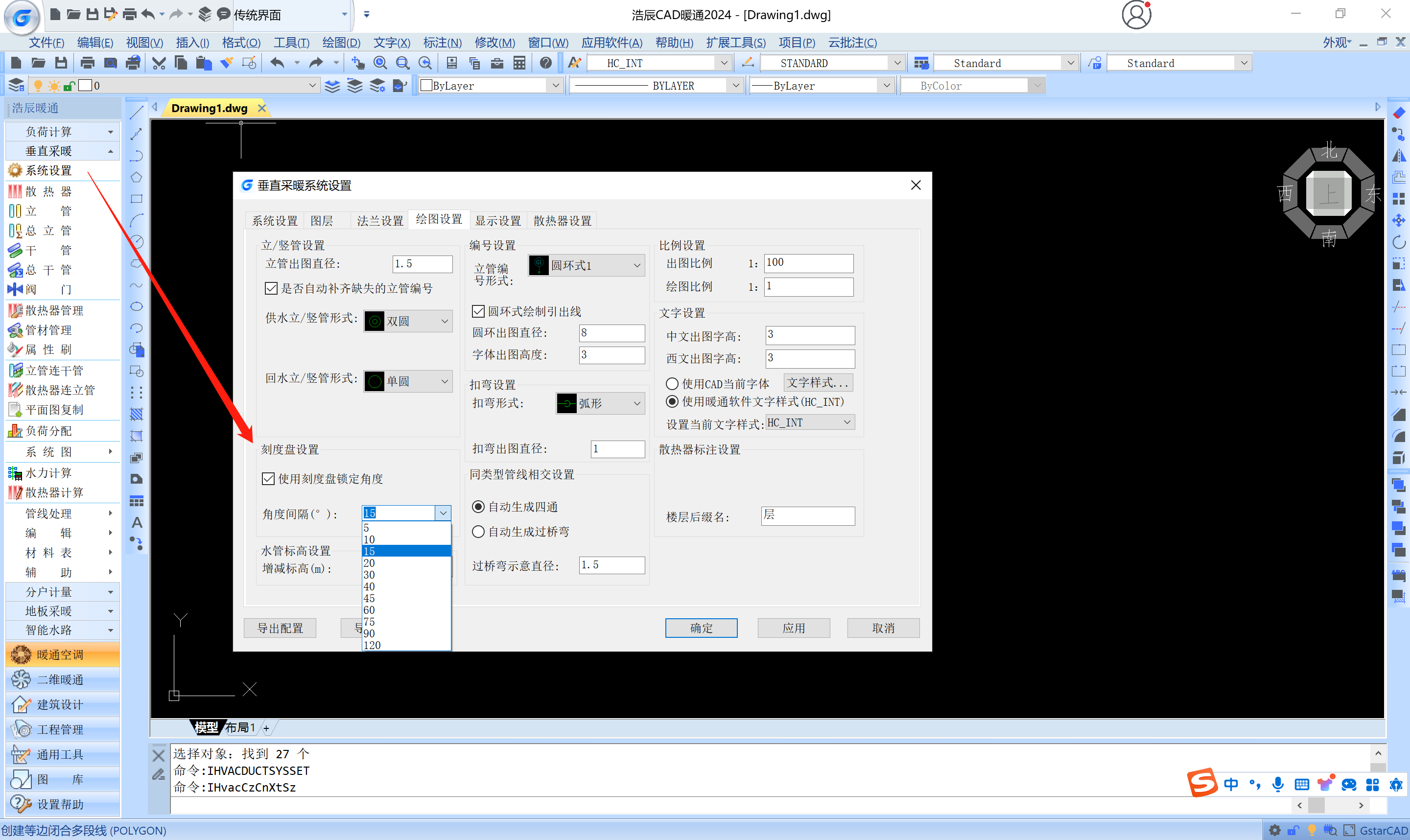
Task: Click the print icon in toolbar
Action: [x=87, y=63]
